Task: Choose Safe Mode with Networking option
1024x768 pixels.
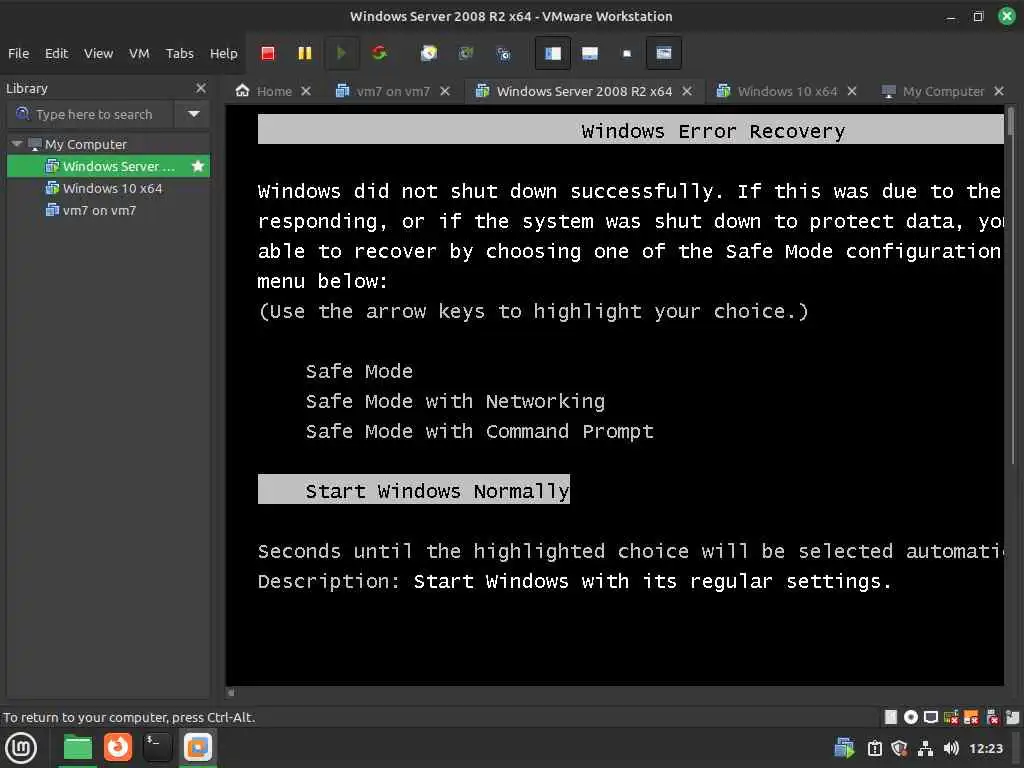Action: [x=455, y=401]
